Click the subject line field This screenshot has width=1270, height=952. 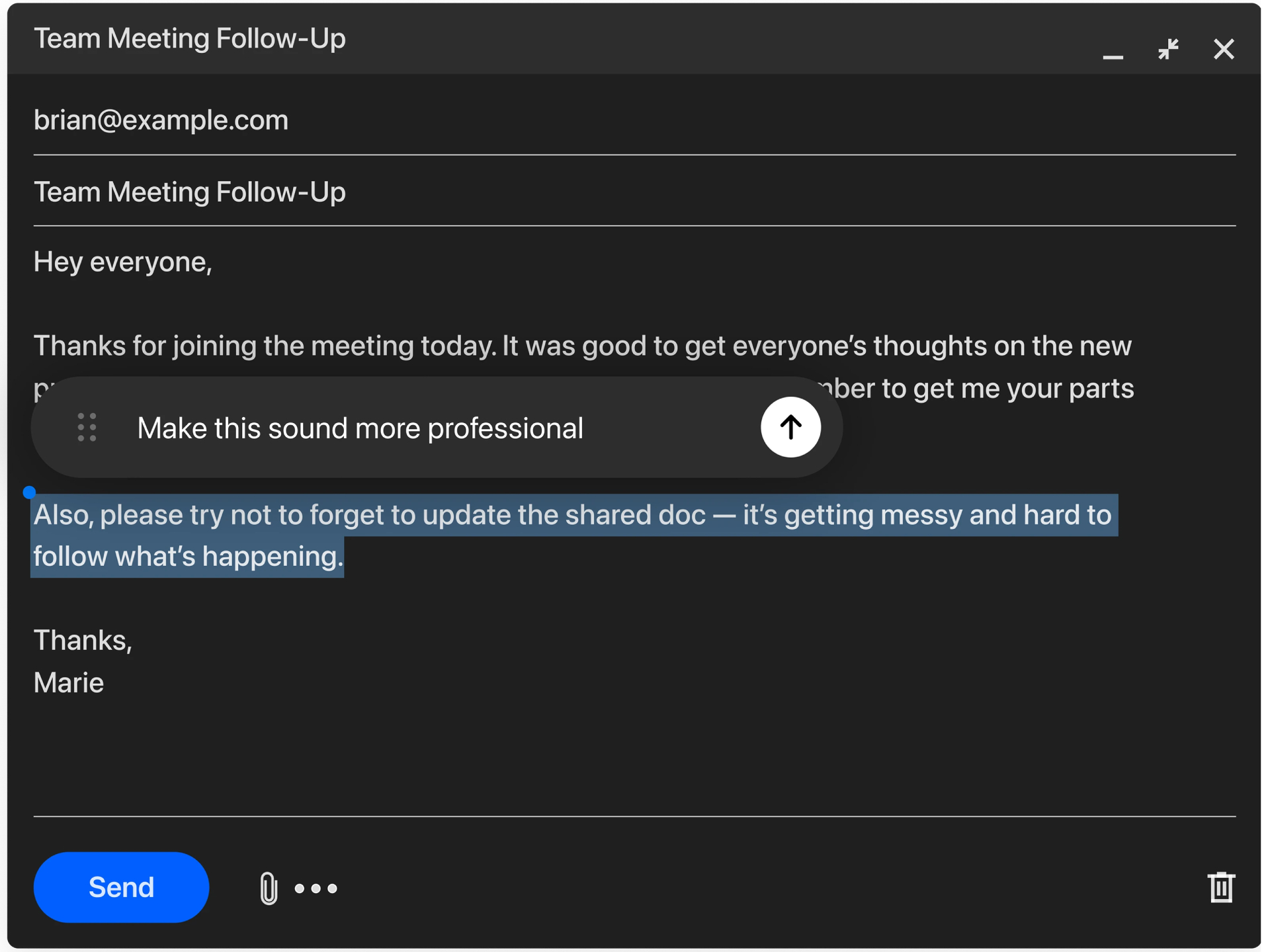coord(190,192)
